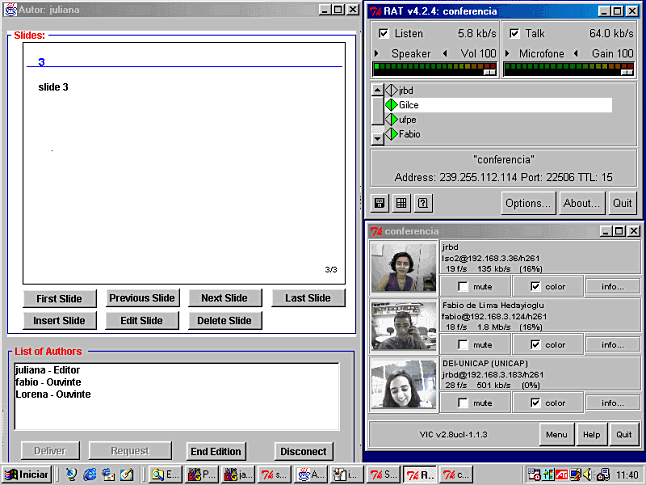Viewport: 646px width, 485px height.
Task: Click the green diamond icon next to Fabio
Action: [391, 134]
